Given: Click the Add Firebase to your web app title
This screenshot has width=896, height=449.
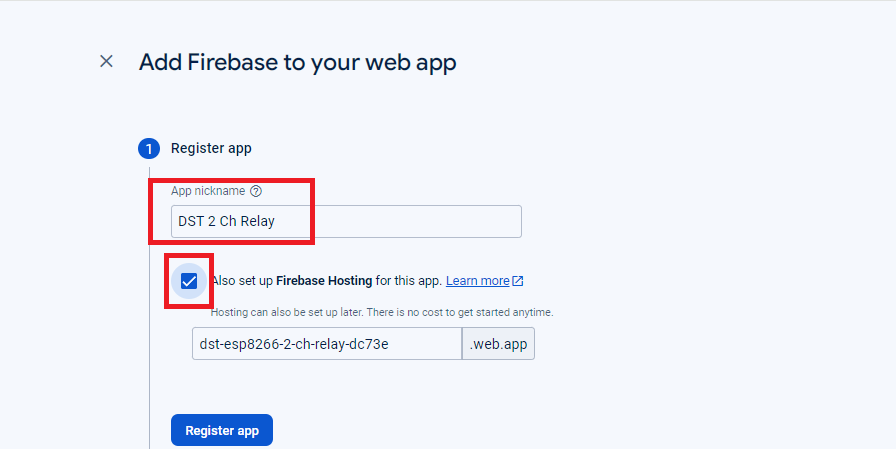Looking at the screenshot, I should point(297,62).
